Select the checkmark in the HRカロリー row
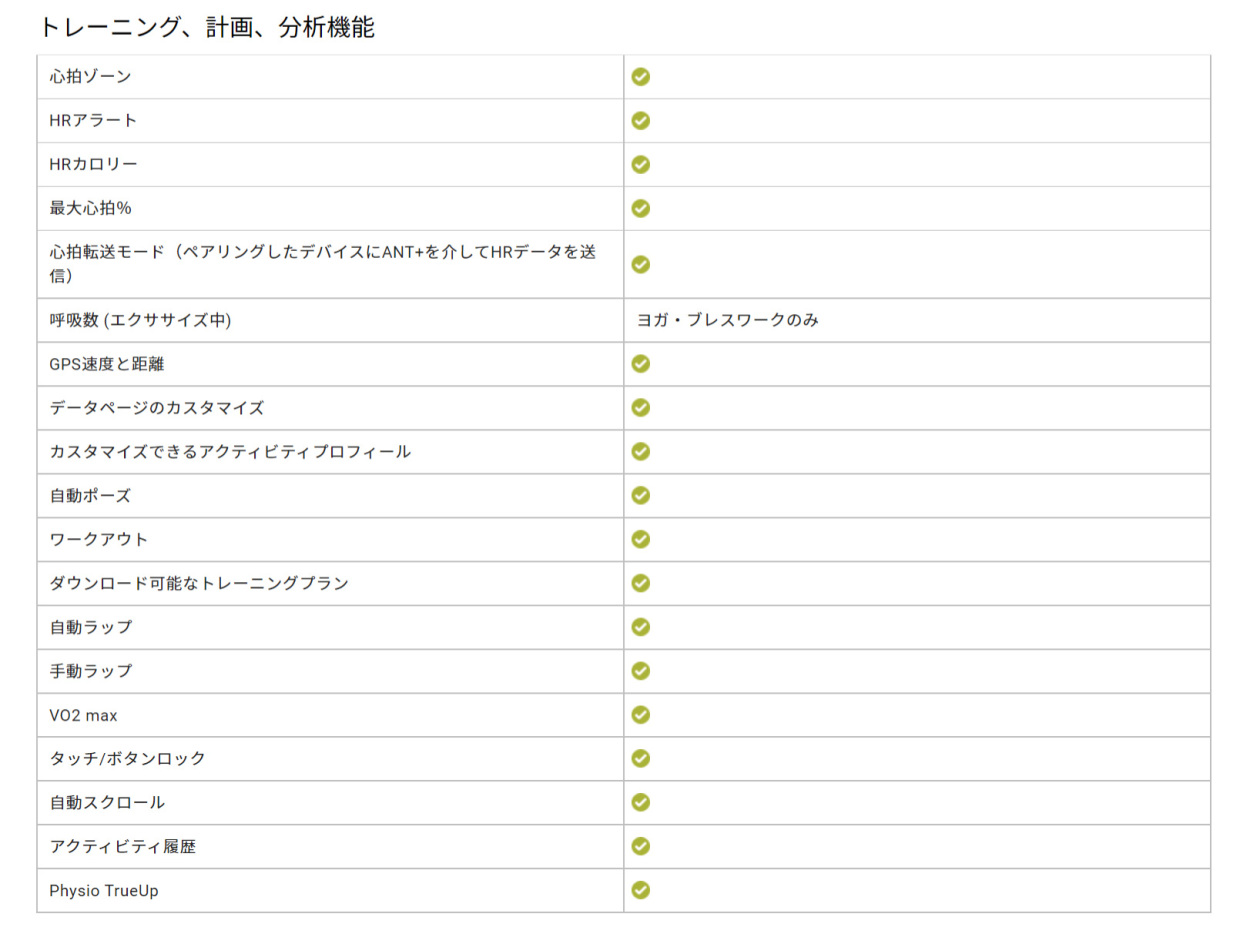Image resolution: width=1250 pixels, height=927 pixels. [x=641, y=165]
